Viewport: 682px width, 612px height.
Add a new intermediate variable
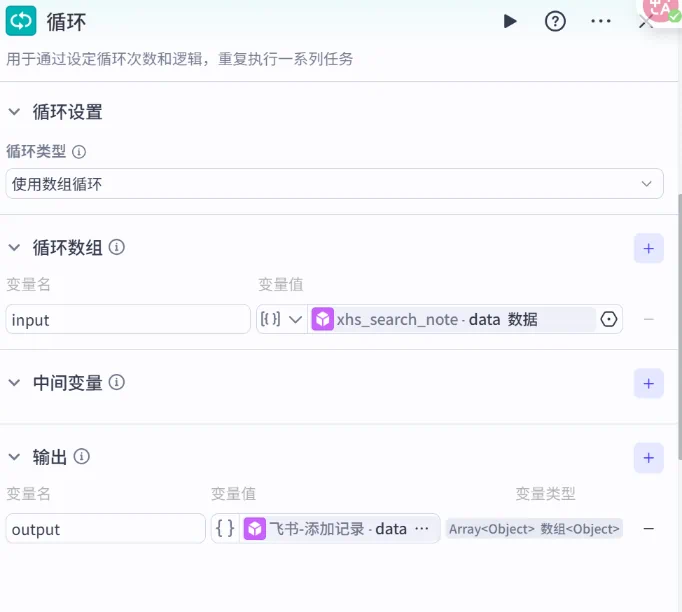pyautogui.click(x=648, y=383)
